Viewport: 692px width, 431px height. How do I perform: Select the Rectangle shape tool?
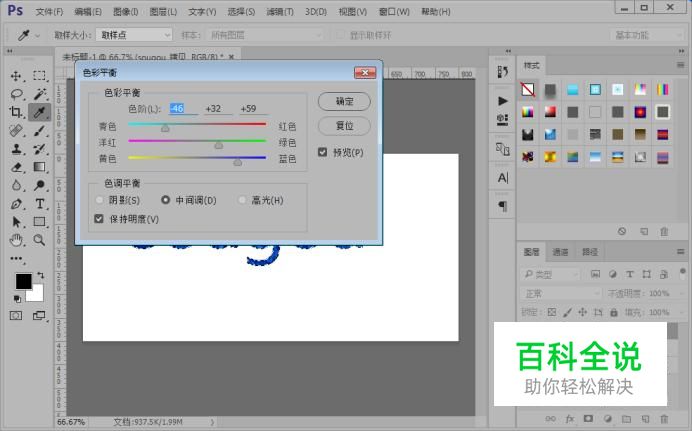pos(39,222)
